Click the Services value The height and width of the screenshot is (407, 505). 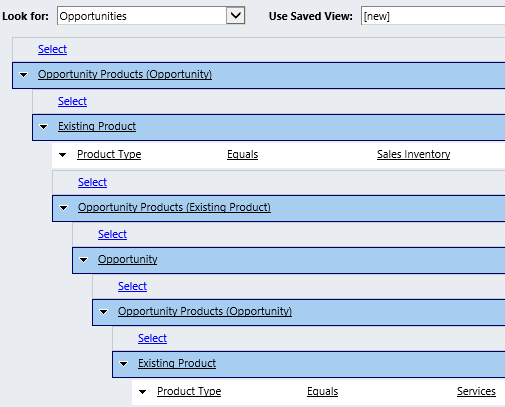click(476, 391)
